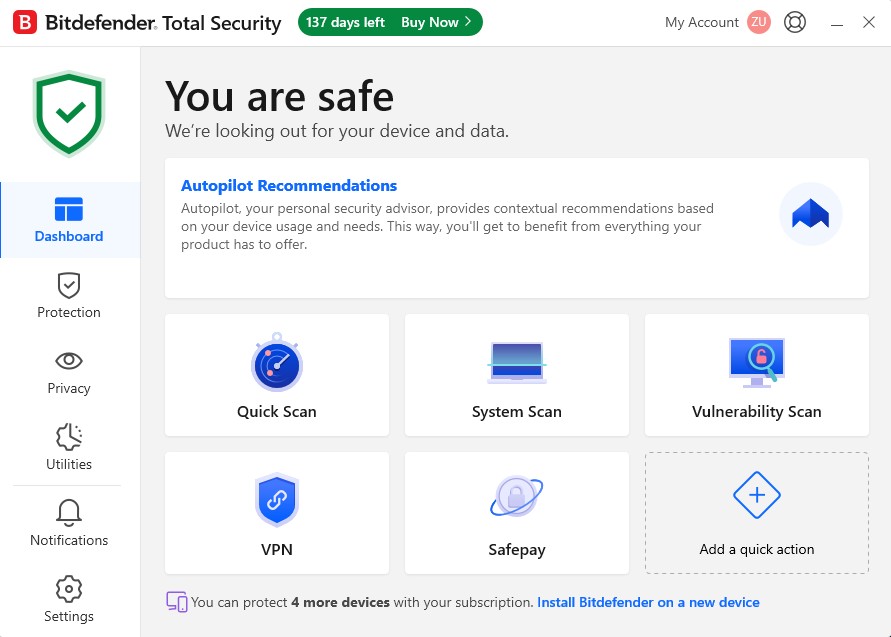Click the Settings gear icon
Viewport: 891px width, 637px height.
pyautogui.click(x=69, y=589)
